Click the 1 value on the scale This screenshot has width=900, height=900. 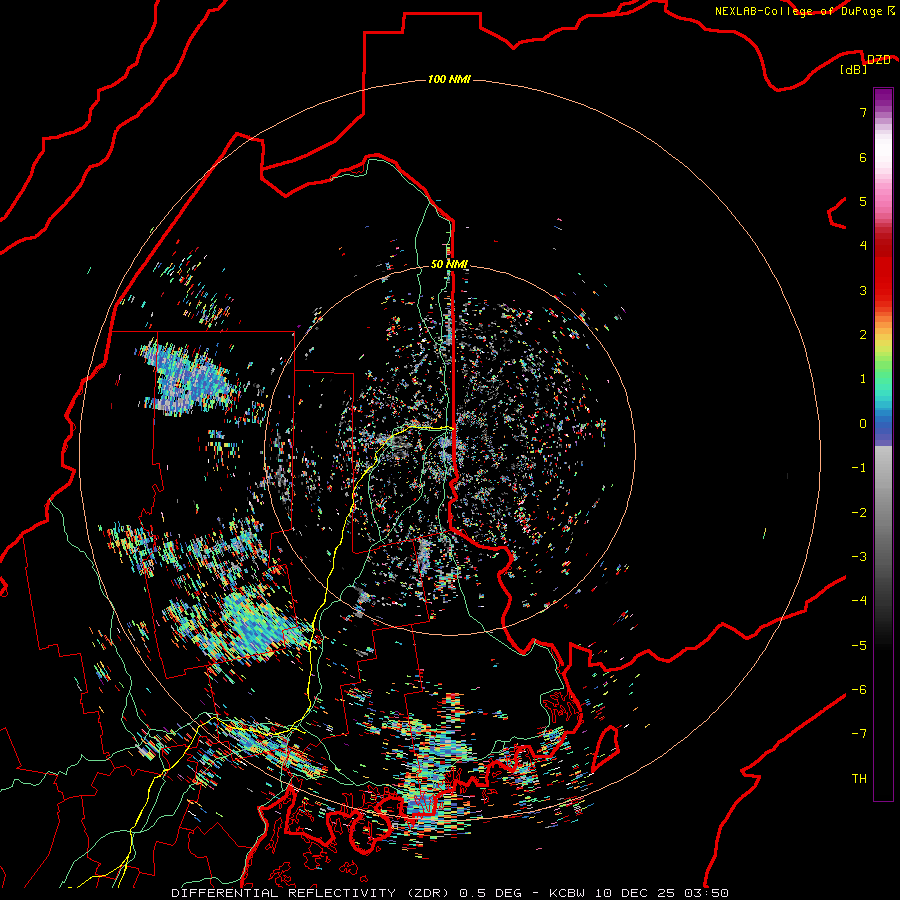(x=863, y=379)
